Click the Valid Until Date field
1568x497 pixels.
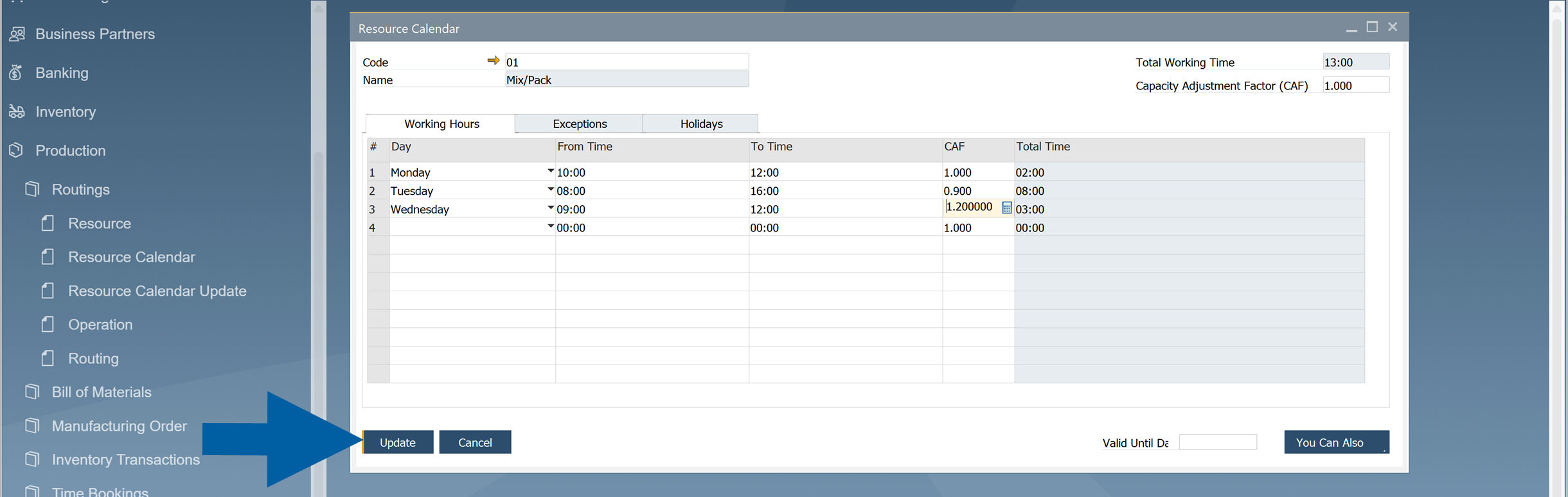coord(1217,442)
